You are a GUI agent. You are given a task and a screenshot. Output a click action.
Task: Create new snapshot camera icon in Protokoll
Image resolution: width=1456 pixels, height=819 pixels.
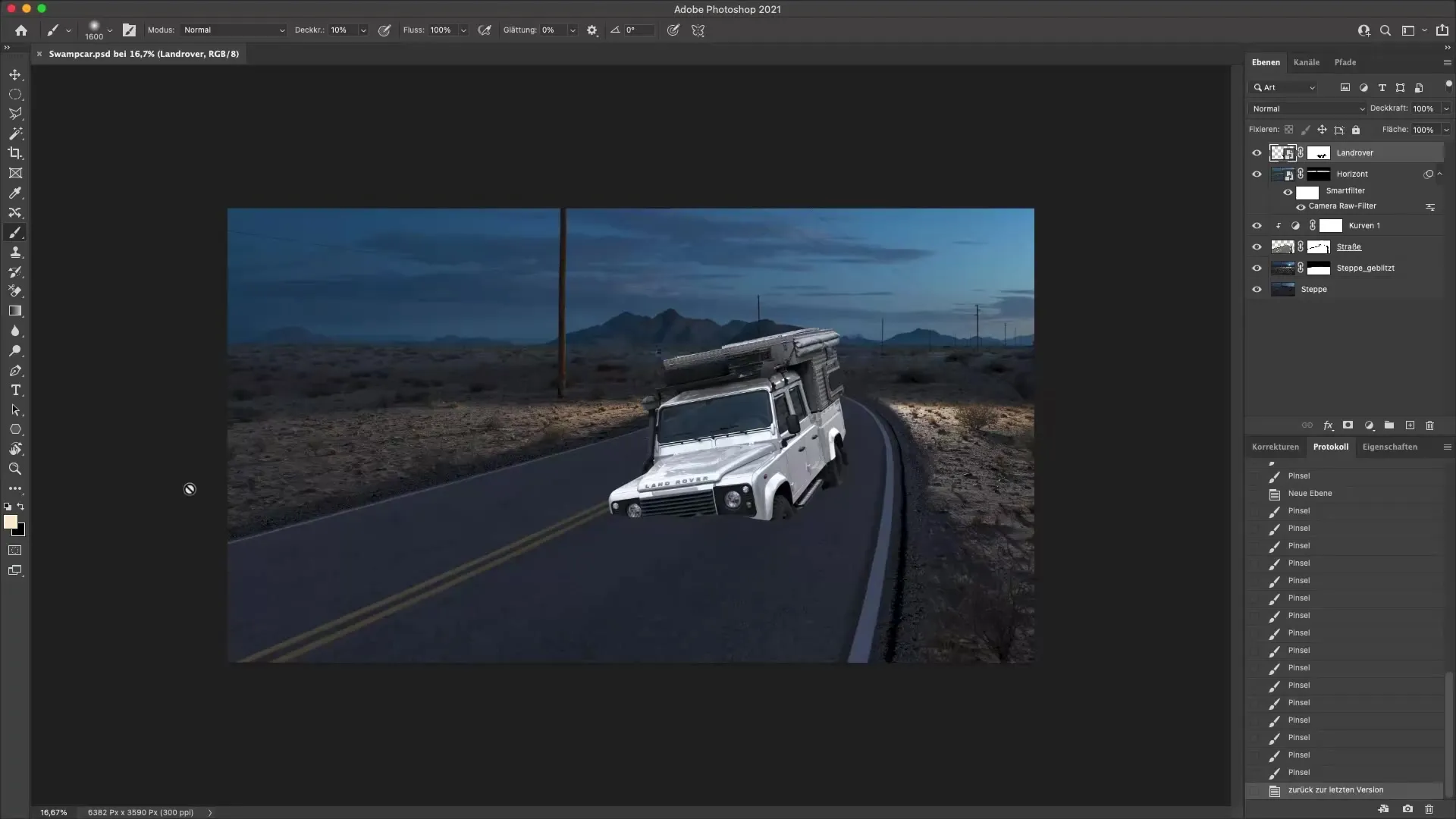pyautogui.click(x=1407, y=809)
